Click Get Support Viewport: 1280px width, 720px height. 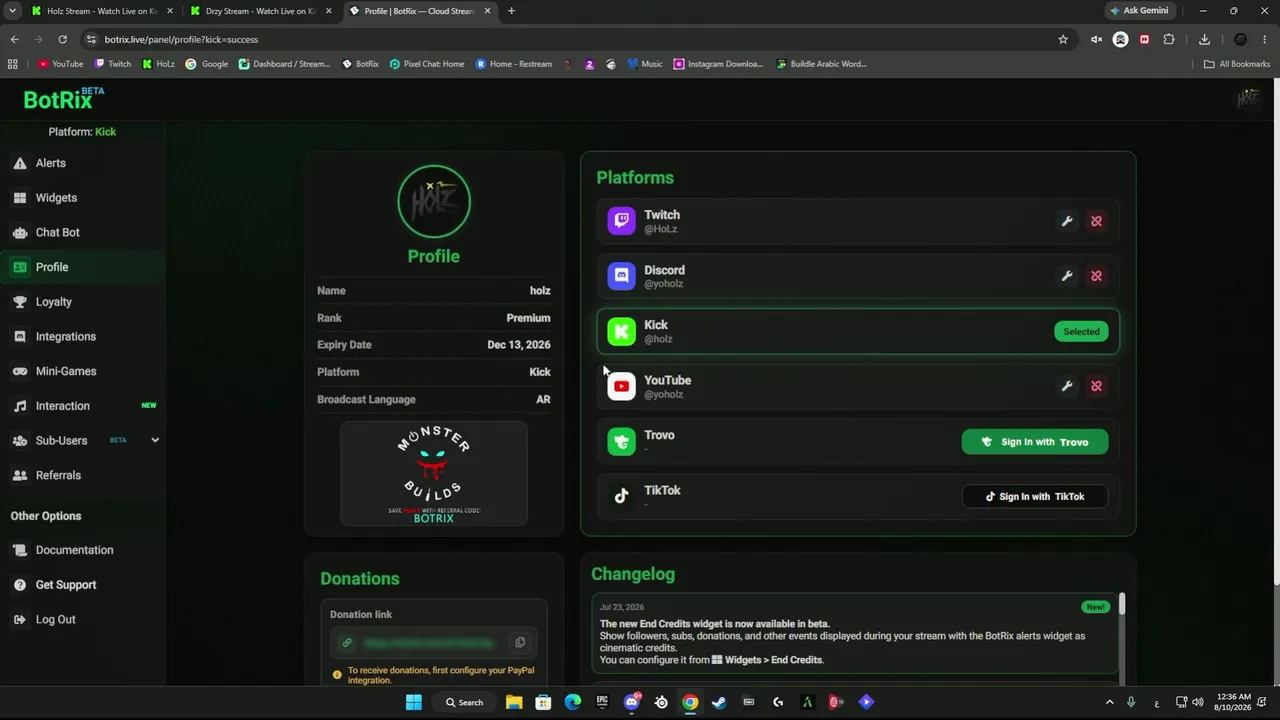(x=83, y=585)
